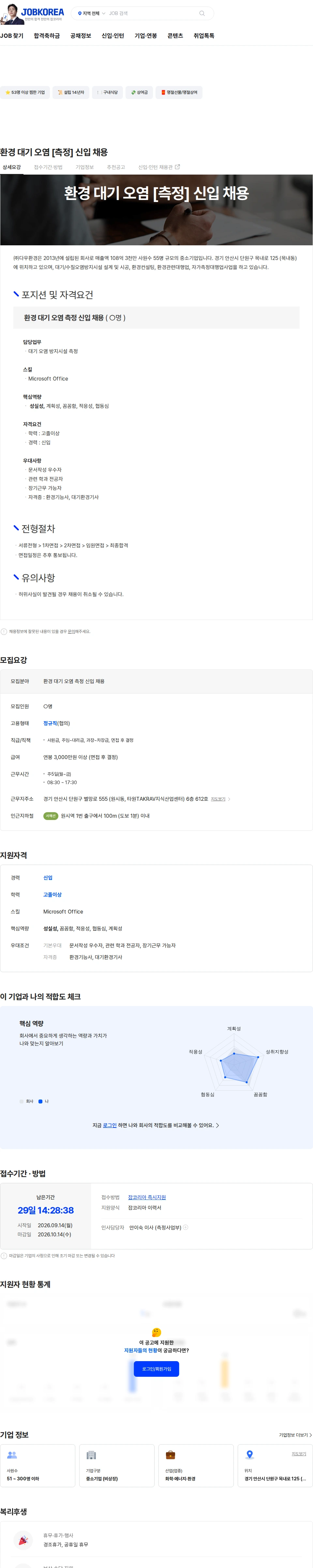Screen dimensions: 313x1568
Task: Open the 공채정보 menu
Action: click(x=81, y=36)
